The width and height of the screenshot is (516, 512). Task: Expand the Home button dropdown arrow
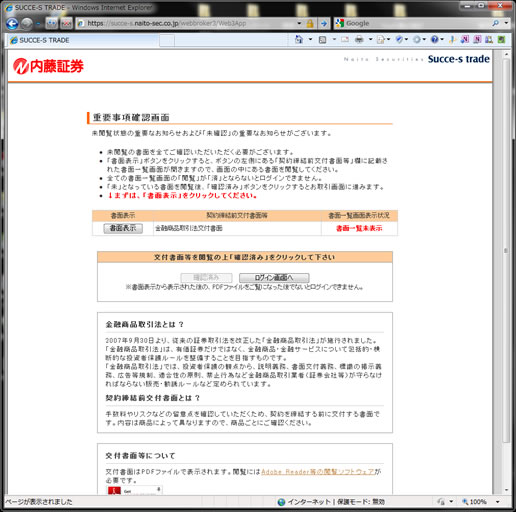pos(310,40)
